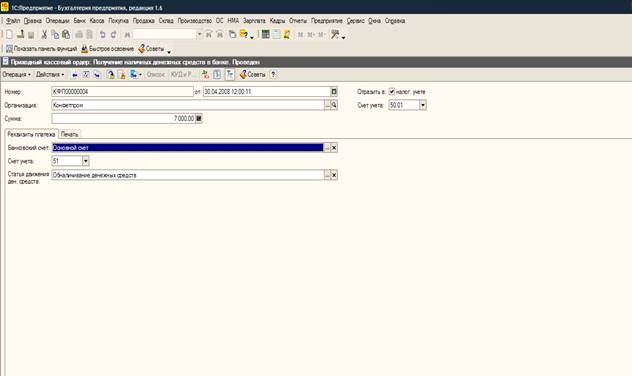This screenshot has height=376, width=632.
Task: Switch to the Печать tab
Action: (70, 134)
